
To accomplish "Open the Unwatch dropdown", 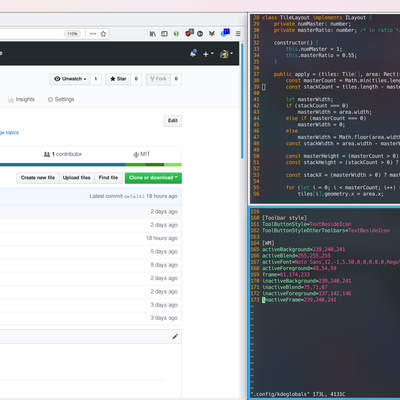I will tap(70, 79).
